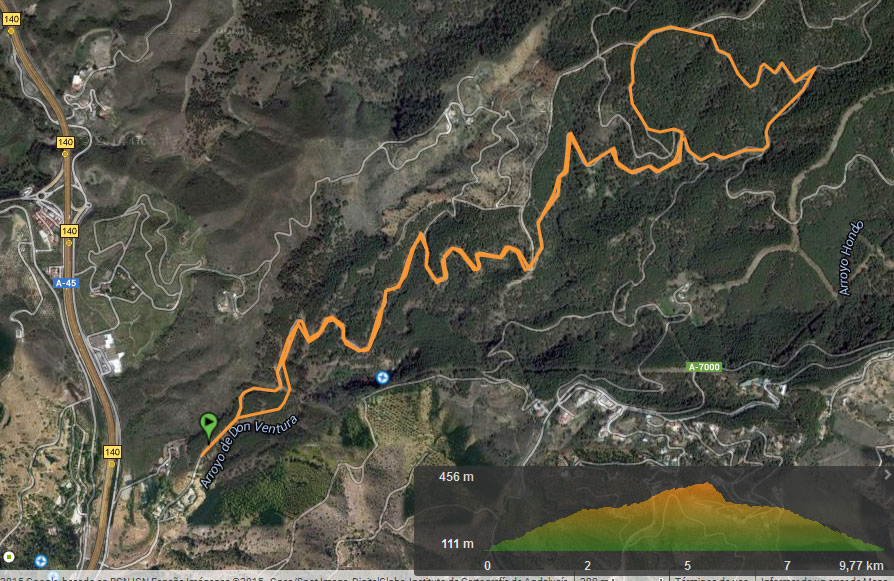Screen dimensions: 894x581
Task: Select the blue A-45 highway shield
Action: 66,283
